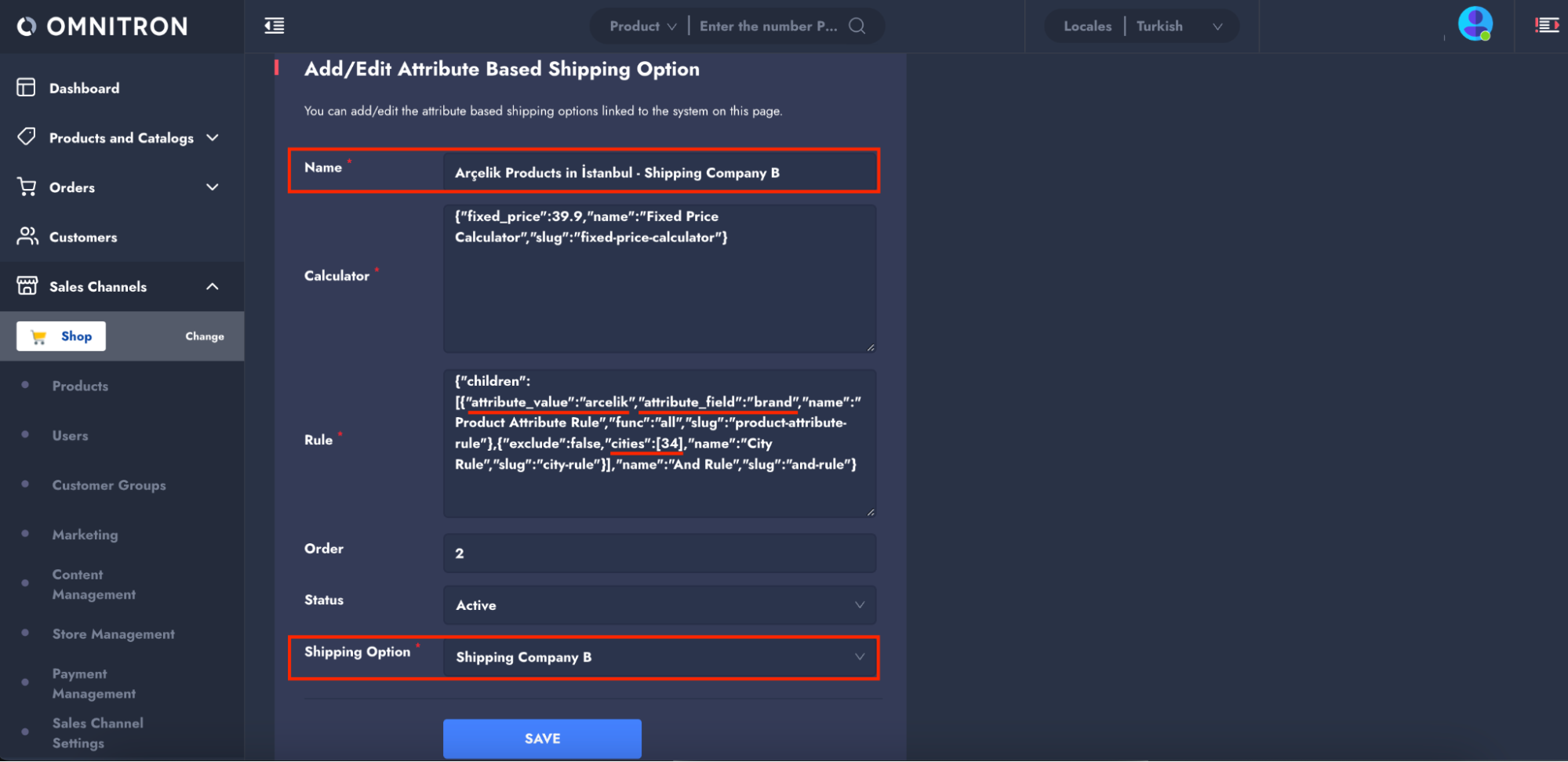Open the Product search type dropdown
1568x762 pixels.
coord(642,26)
